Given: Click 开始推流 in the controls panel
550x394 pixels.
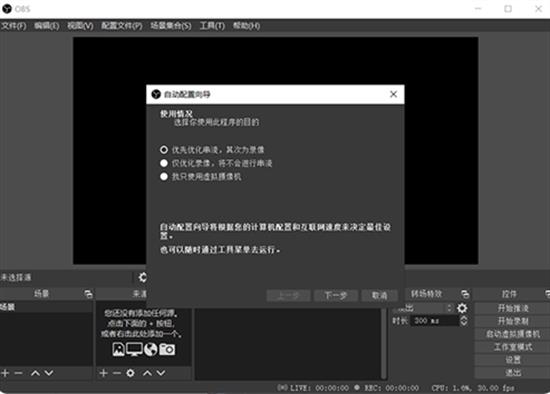Looking at the screenshot, I should 513,308.
